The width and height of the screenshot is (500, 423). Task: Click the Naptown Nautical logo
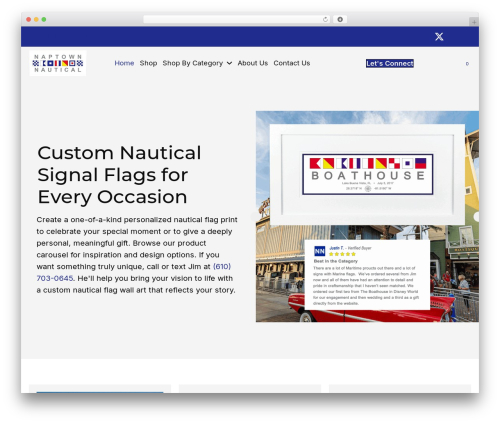[x=58, y=63]
